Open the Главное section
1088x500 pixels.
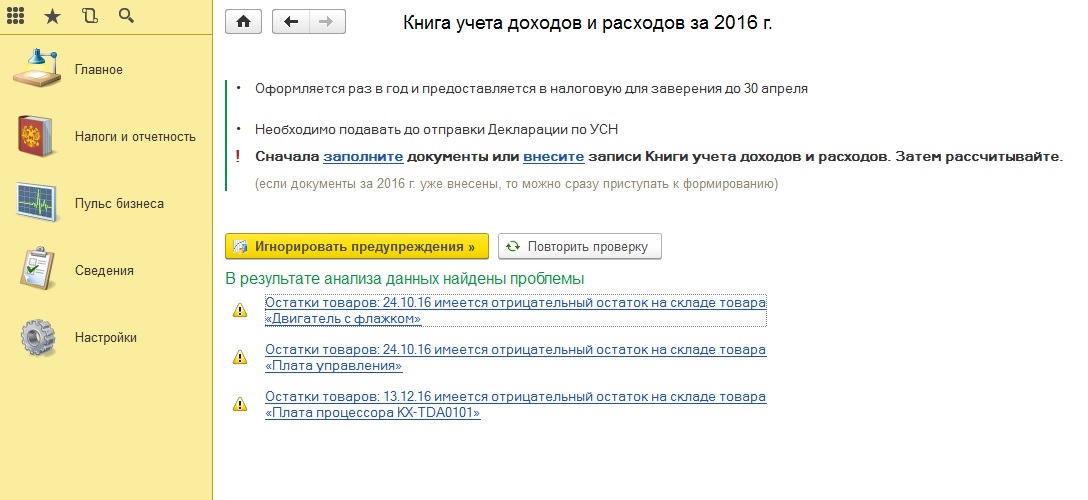(x=99, y=70)
